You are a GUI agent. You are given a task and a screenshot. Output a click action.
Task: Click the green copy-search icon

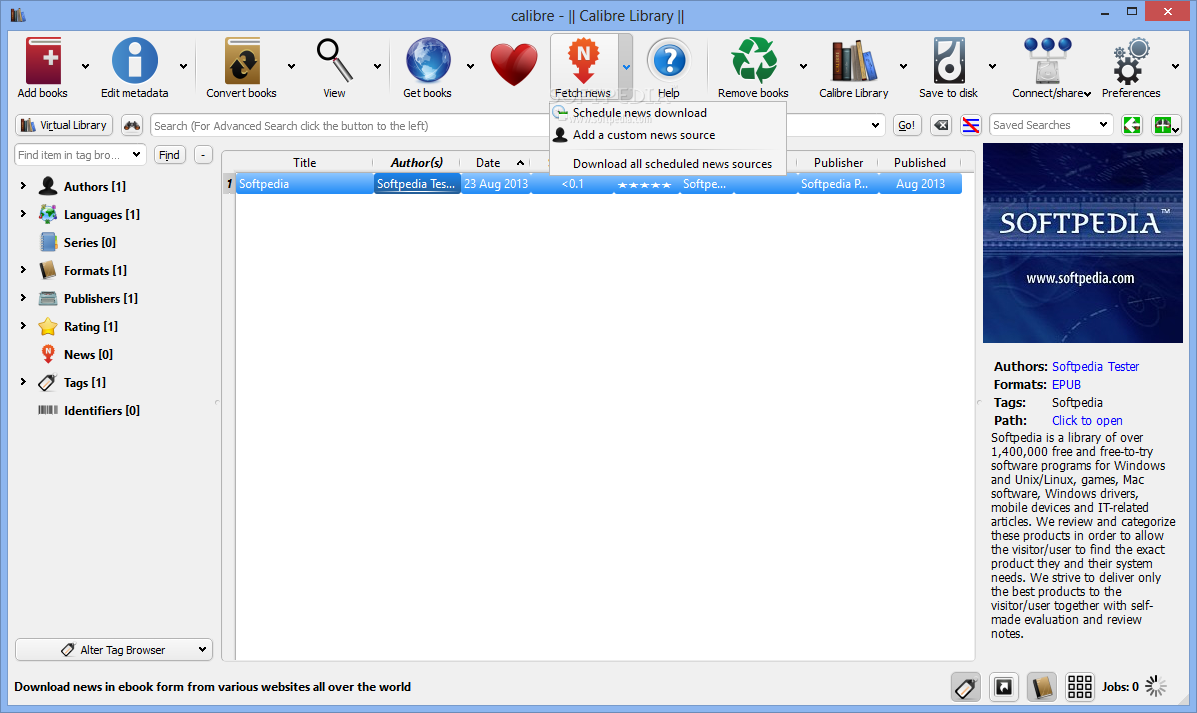(x=1131, y=125)
